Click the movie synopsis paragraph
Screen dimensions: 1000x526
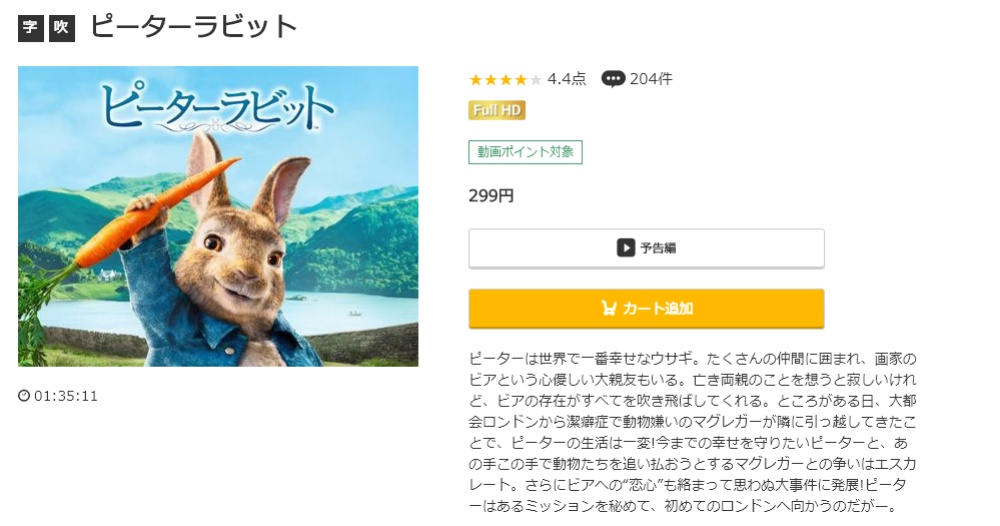pyautogui.click(x=692, y=432)
